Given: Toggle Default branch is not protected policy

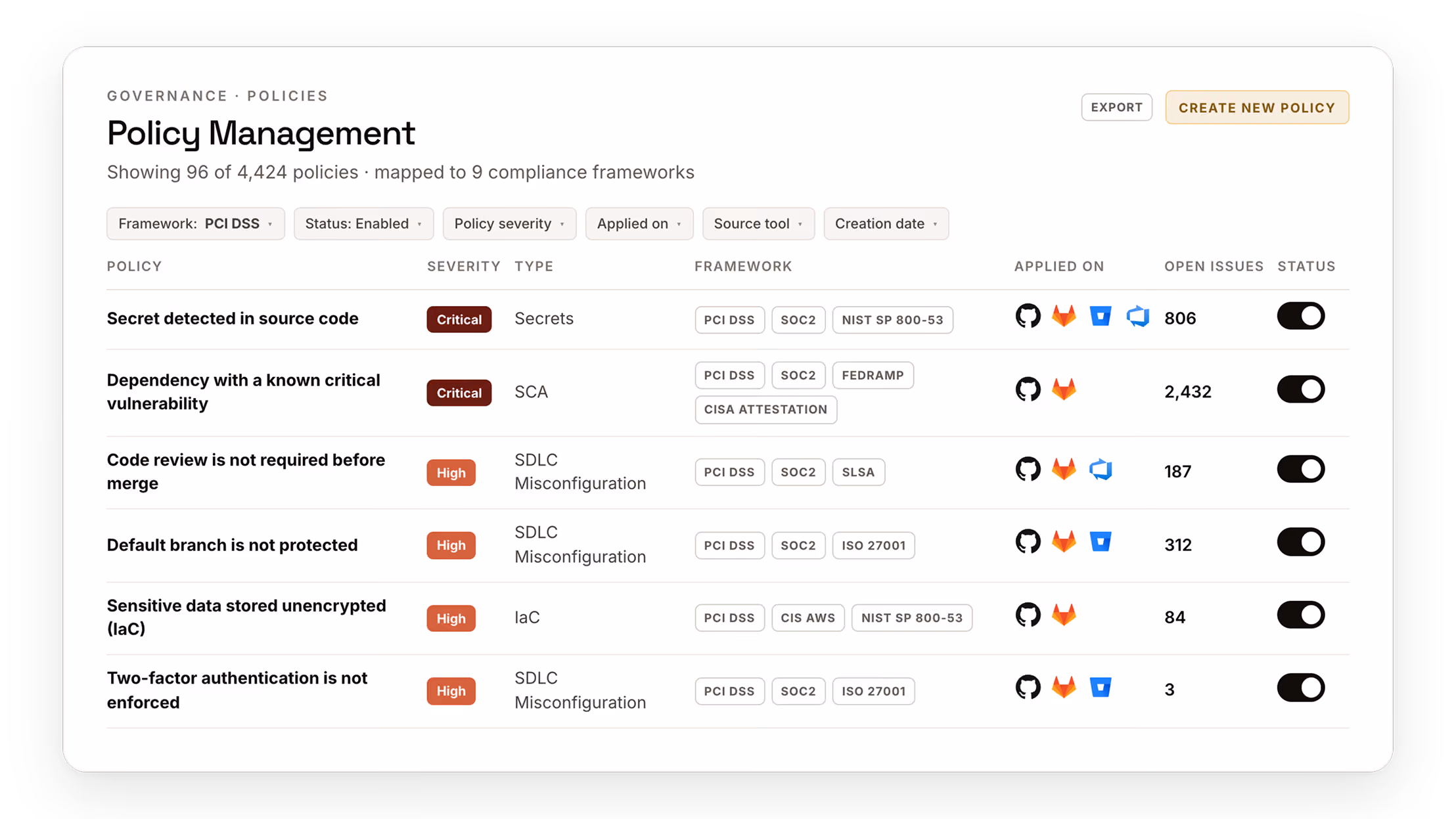Looking at the screenshot, I should pyautogui.click(x=1300, y=542).
